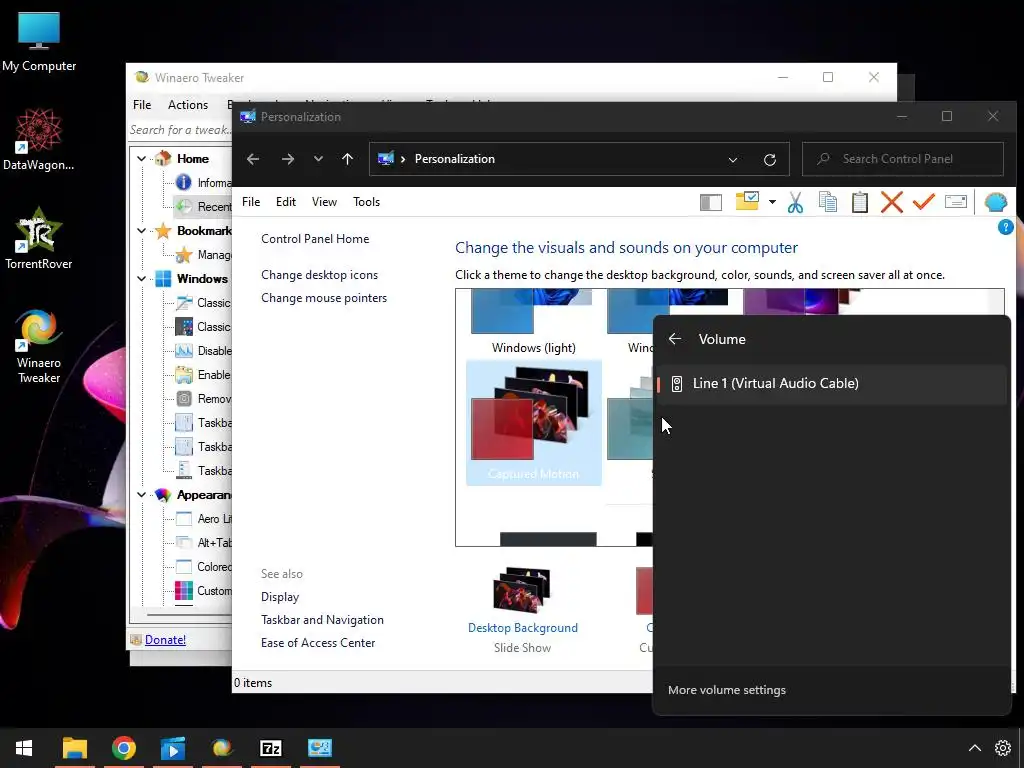This screenshot has height=768, width=1024.
Task: Open the View menu in Personalization
Action: point(324,202)
